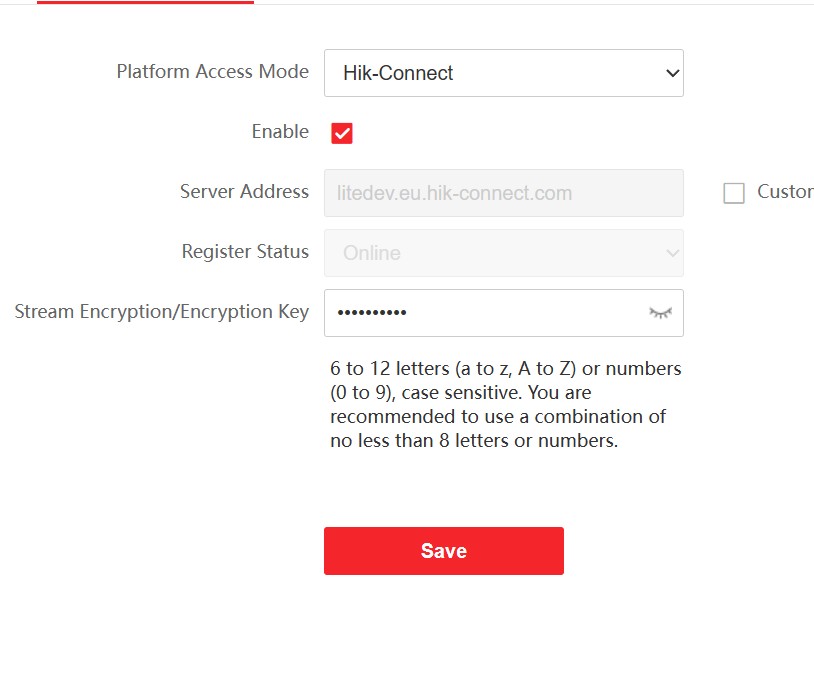
Task: Click the Enable label text
Action: click(280, 132)
